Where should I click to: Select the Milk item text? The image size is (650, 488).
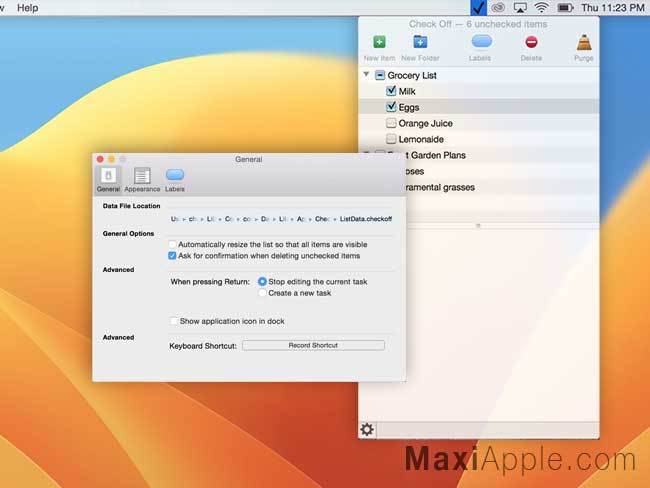[407, 91]
